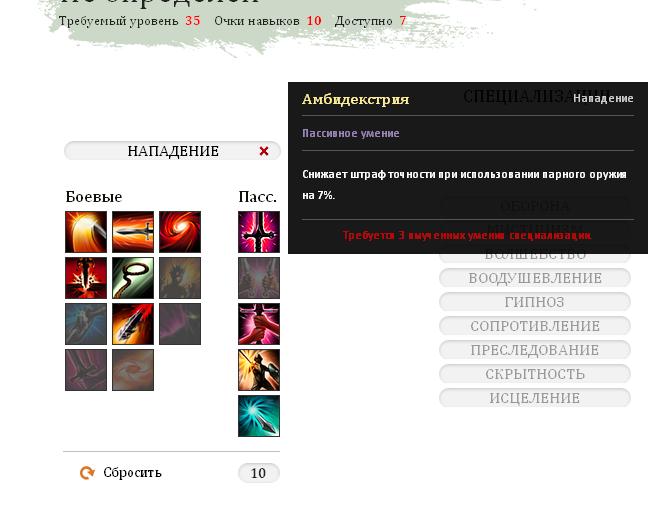This screenshot has width=663, height=530.
Task: Choose the СОПРОТИВЛЕНИЕ specialization
Action: click(535, 326)
